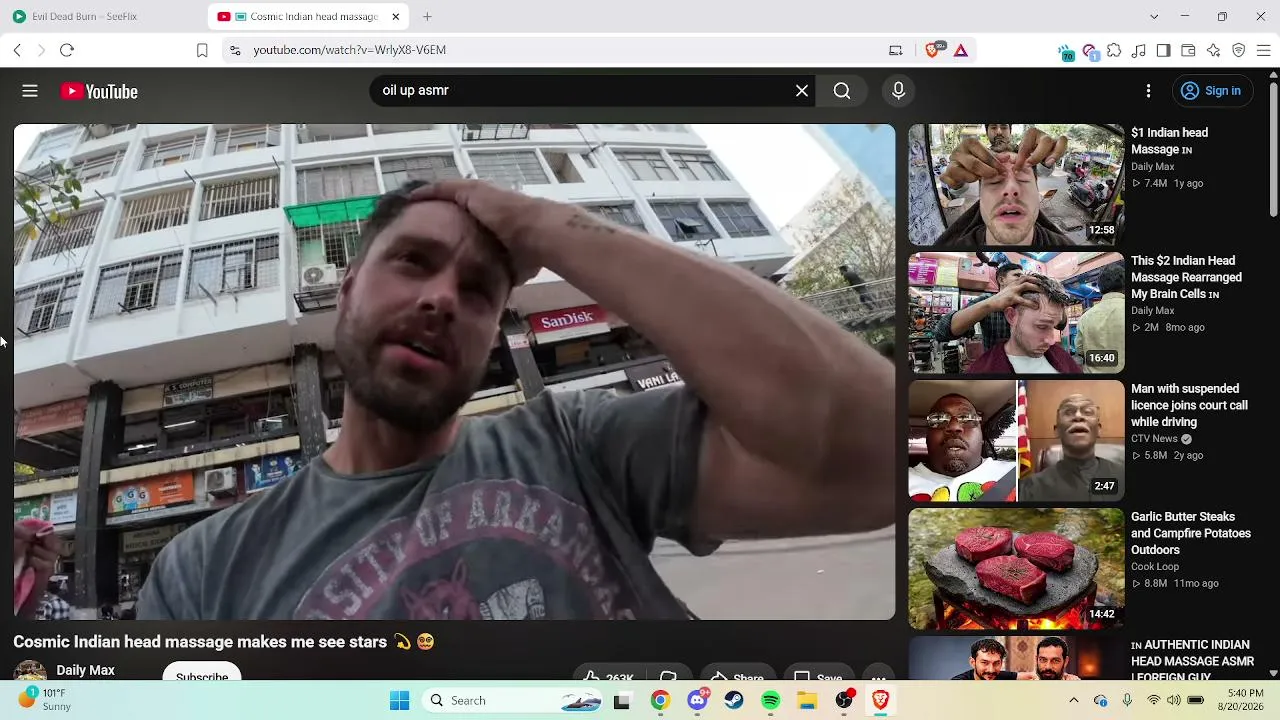
Task: Open the Garlic Butter Steaks thumbnail
Action: tap(1016, 569)
